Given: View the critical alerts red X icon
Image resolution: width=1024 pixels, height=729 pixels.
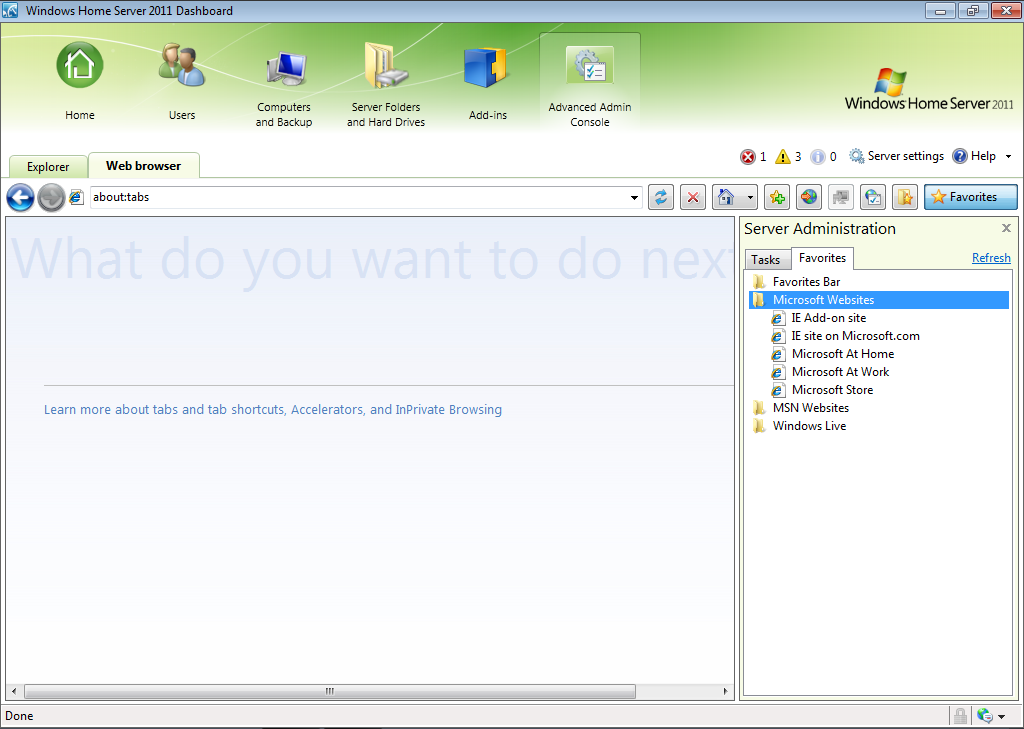Looking at the screenshot, I should pos(747,157).
